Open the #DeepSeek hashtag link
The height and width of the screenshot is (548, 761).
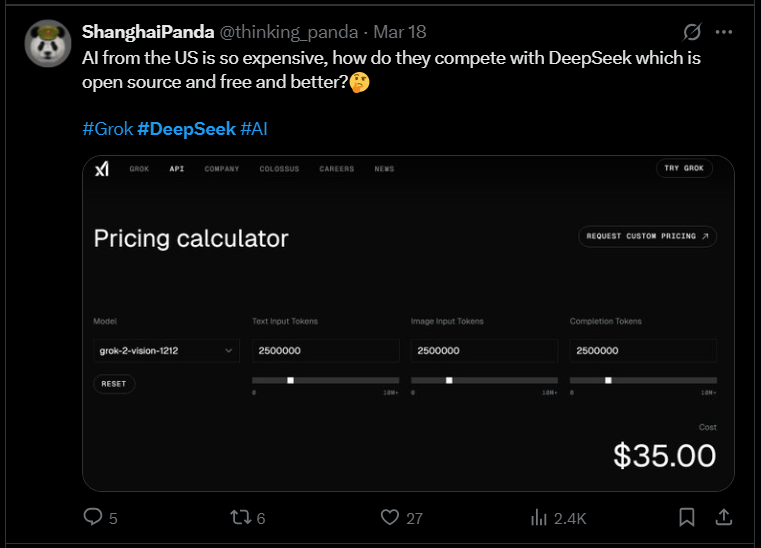pyautogui.click(x=186, y=129)
